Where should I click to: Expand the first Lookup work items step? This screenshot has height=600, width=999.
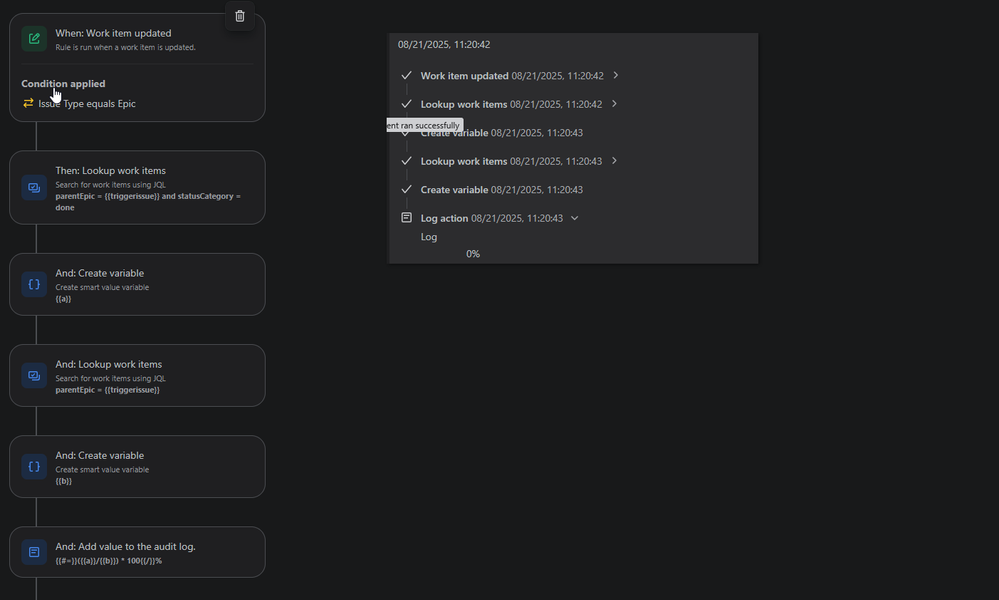pyautogui.click(x=614, y=103)
